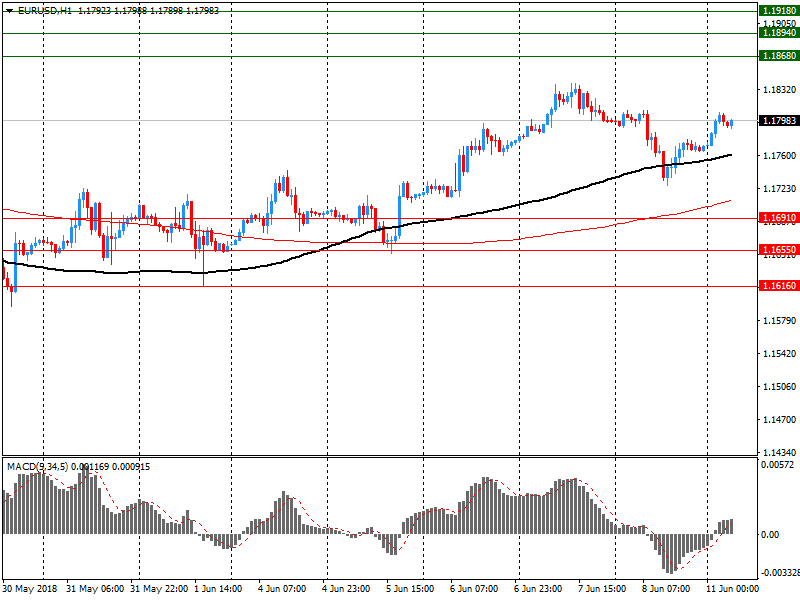This screenshot has height=600, width=800.
Task: Select the 1.16160 red price level label
Action: point(779,286)
